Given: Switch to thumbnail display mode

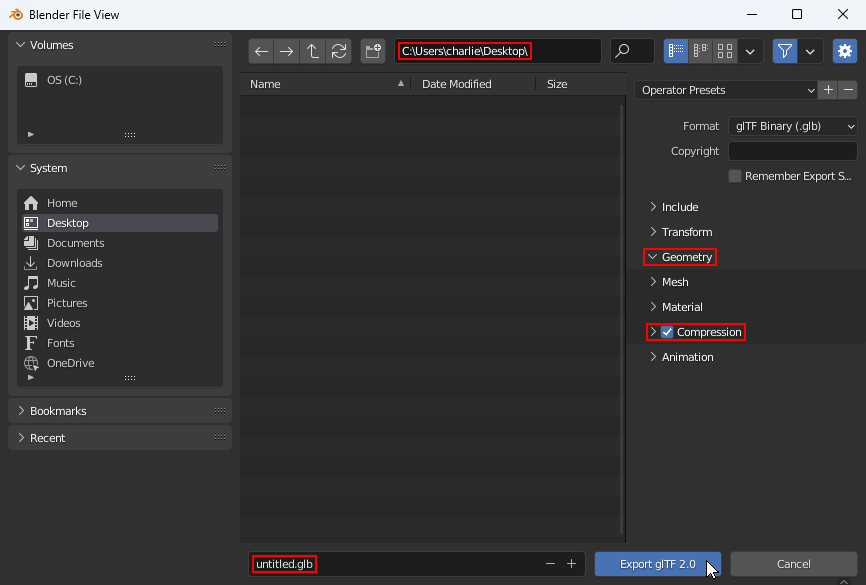Looking at the screenshot, I should pos(726,51).
